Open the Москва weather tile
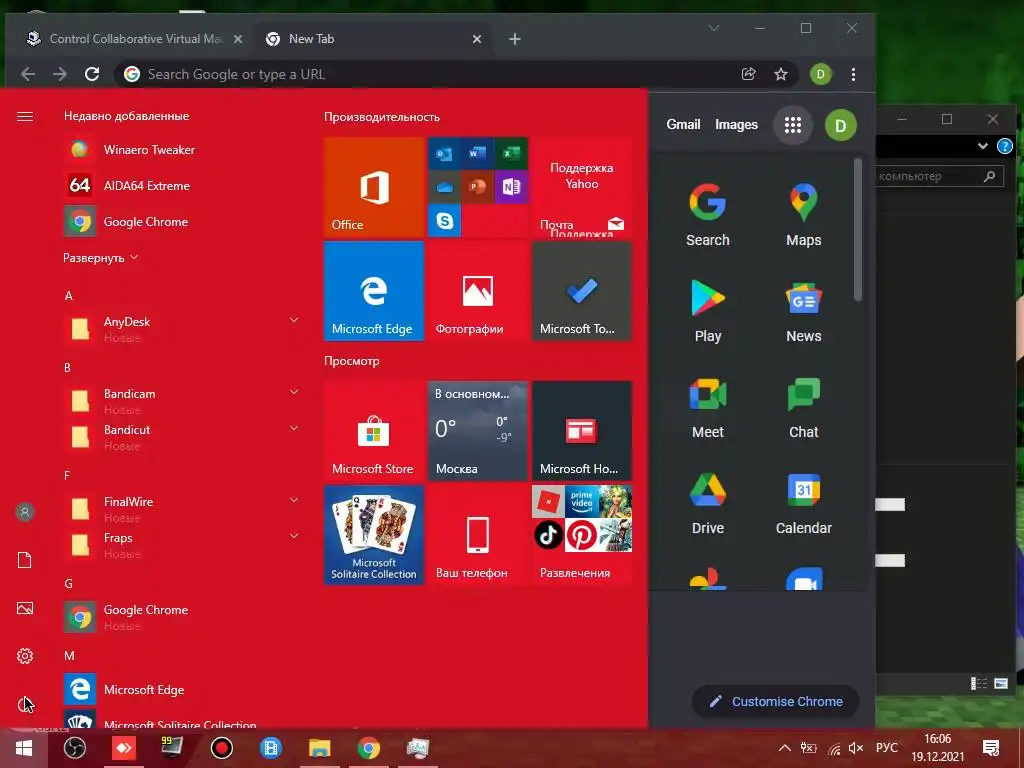 pos(477,431)
